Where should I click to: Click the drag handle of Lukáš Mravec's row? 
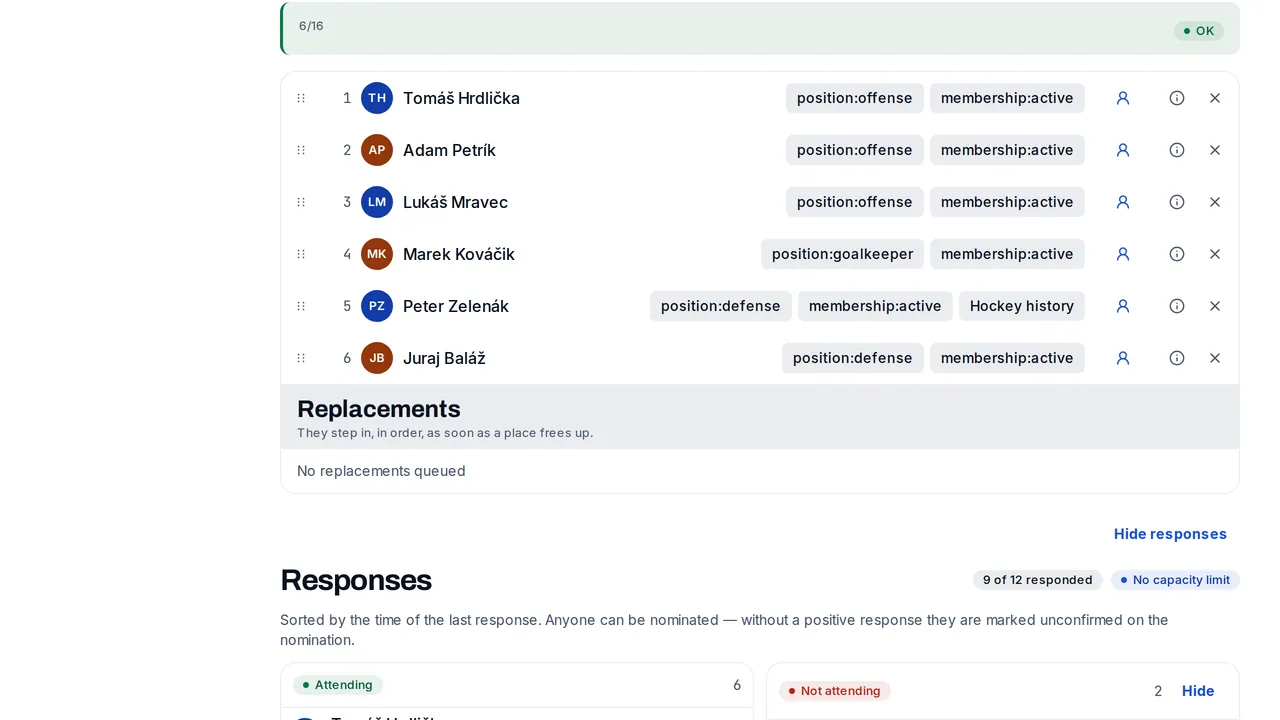(x=301, y=202)
